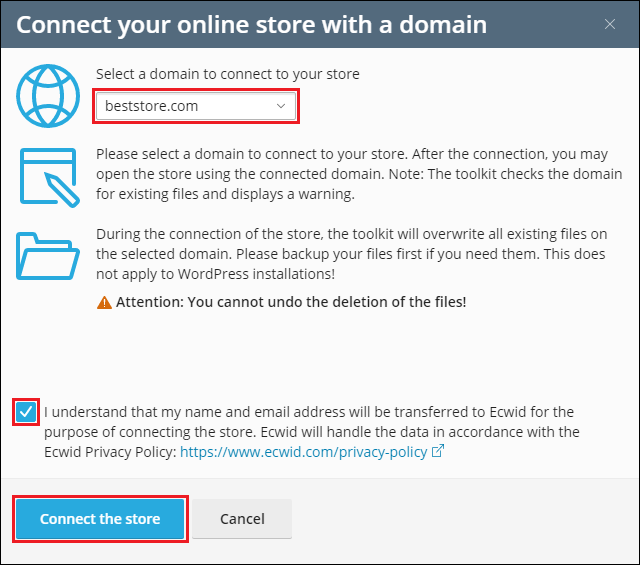Click the external link icon after the privacy URL
This screenshot has width=640, height=565.
click(x=437, y=452)
